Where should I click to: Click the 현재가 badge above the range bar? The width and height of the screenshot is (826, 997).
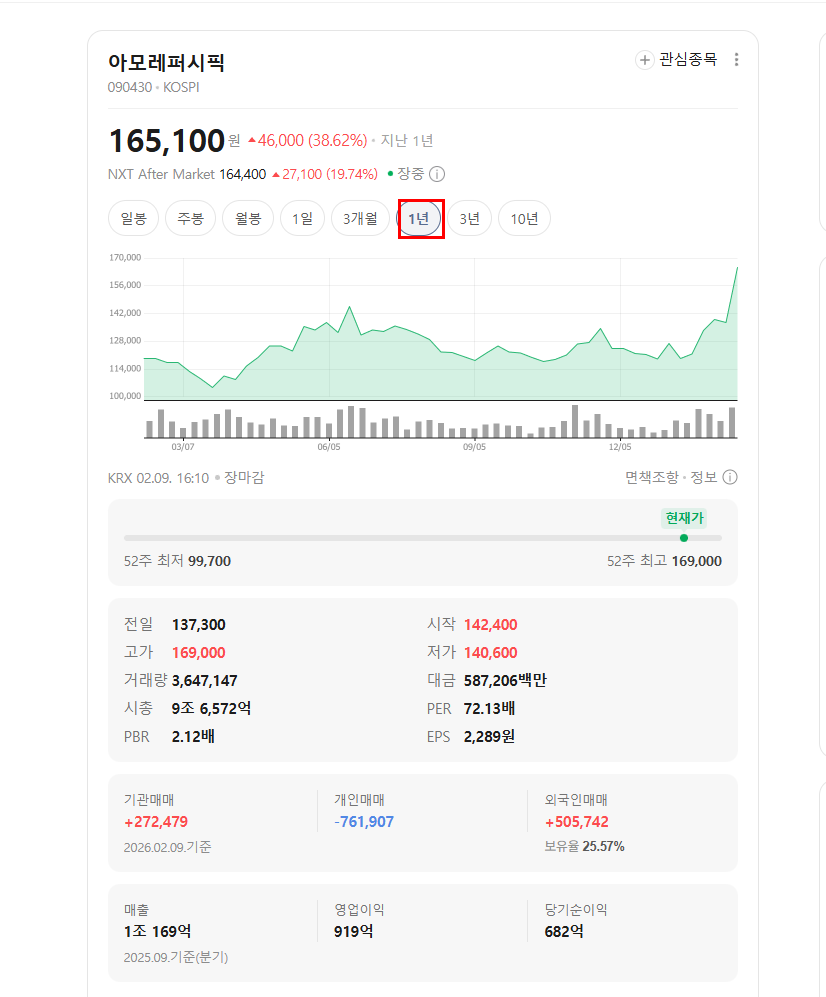click(x=684, y=518)
